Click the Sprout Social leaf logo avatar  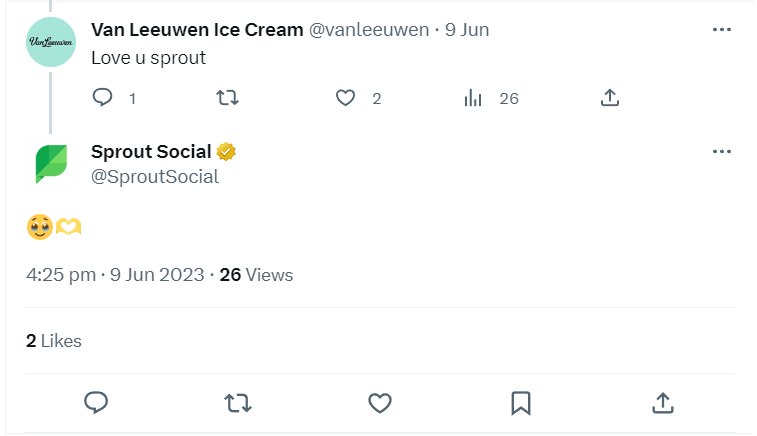[x=50, y=163]
